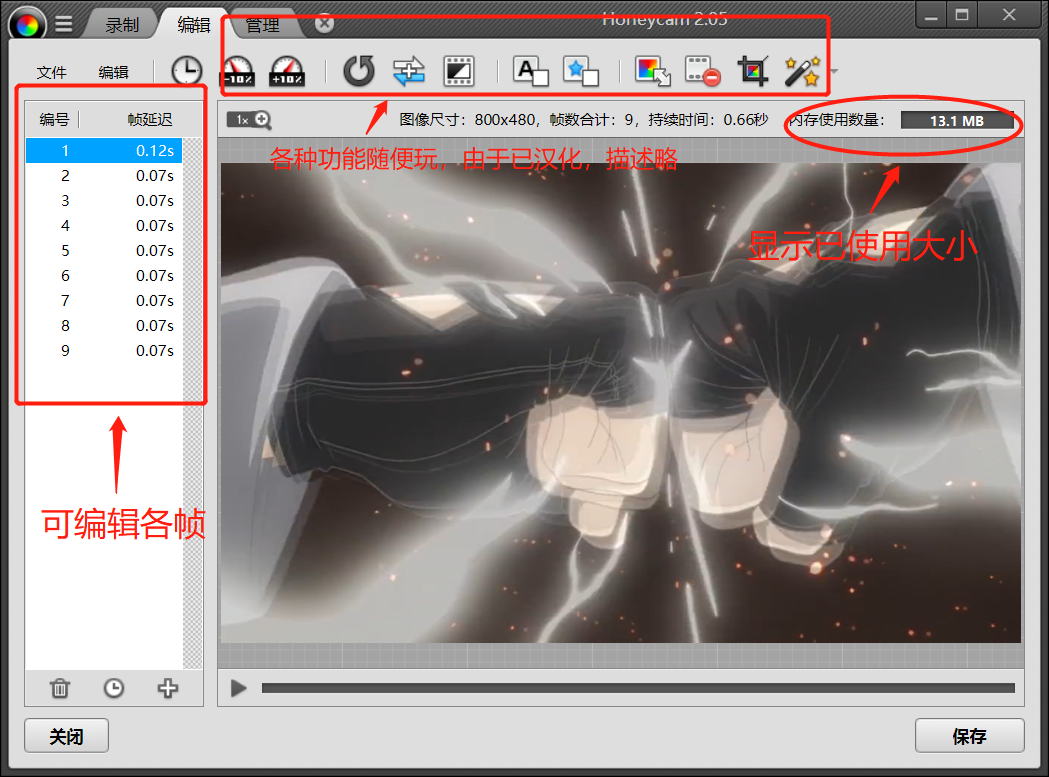Click the playback progress bar
The height and width of the screenshot is (777, 1049).
click(x=638, y=688)
